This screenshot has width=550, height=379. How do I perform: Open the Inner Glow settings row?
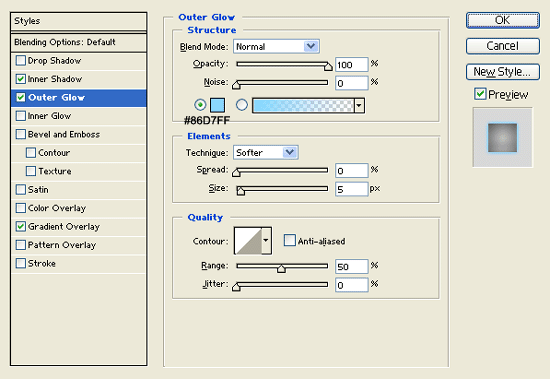coord(79,116)
